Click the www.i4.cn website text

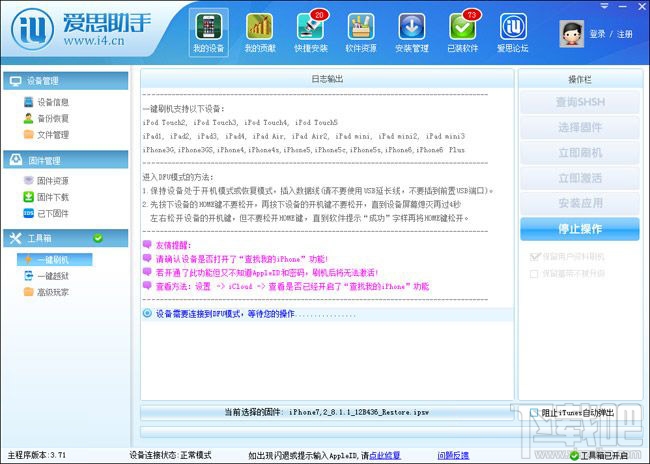94,41
